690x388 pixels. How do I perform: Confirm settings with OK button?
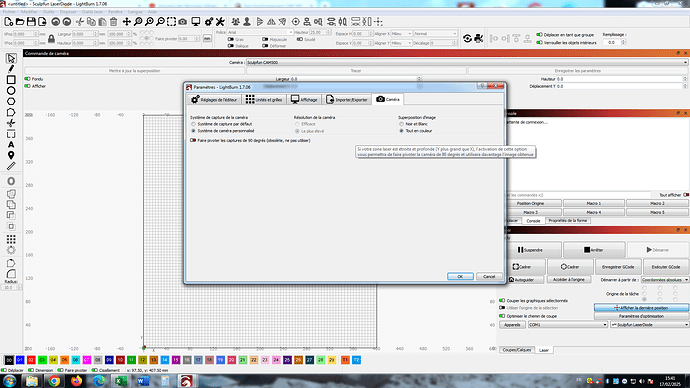460,276
